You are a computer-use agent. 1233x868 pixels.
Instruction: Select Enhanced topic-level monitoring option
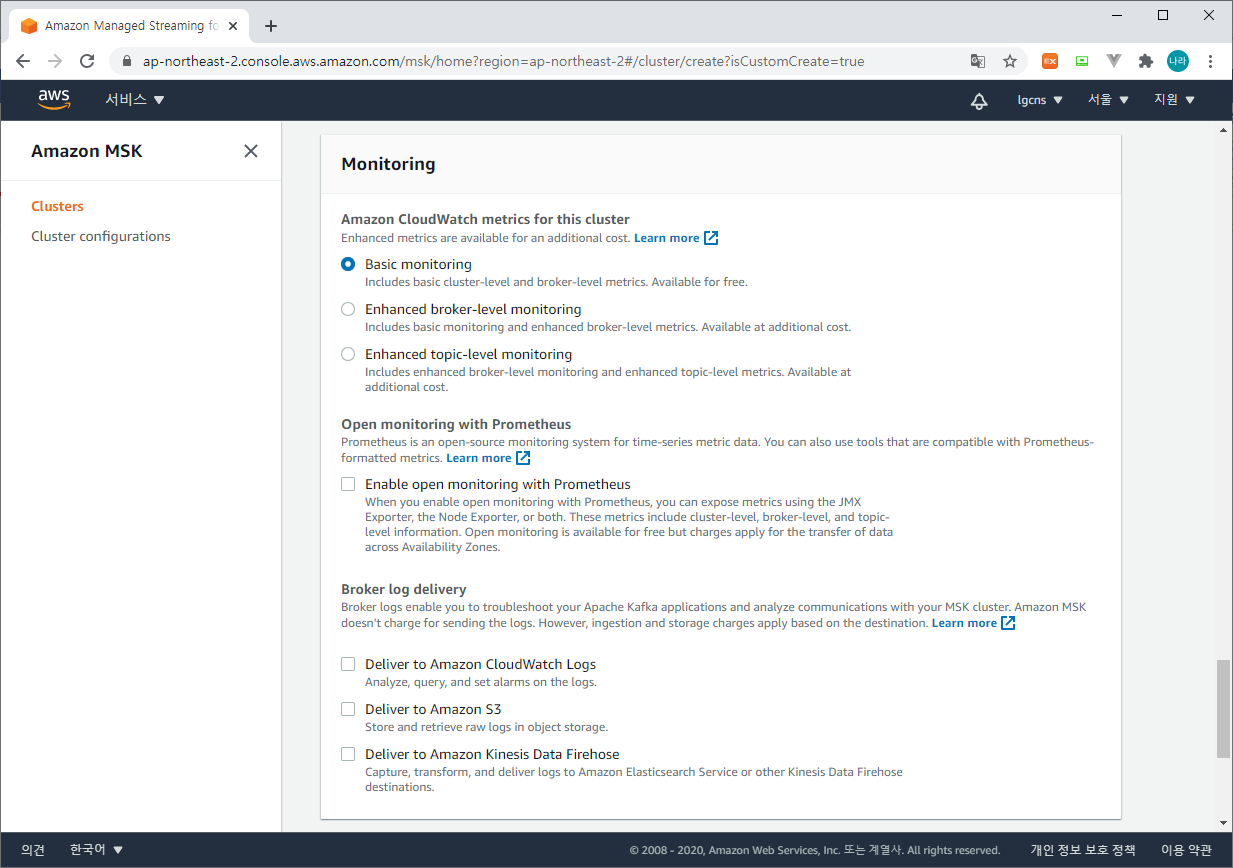[348, 354]
